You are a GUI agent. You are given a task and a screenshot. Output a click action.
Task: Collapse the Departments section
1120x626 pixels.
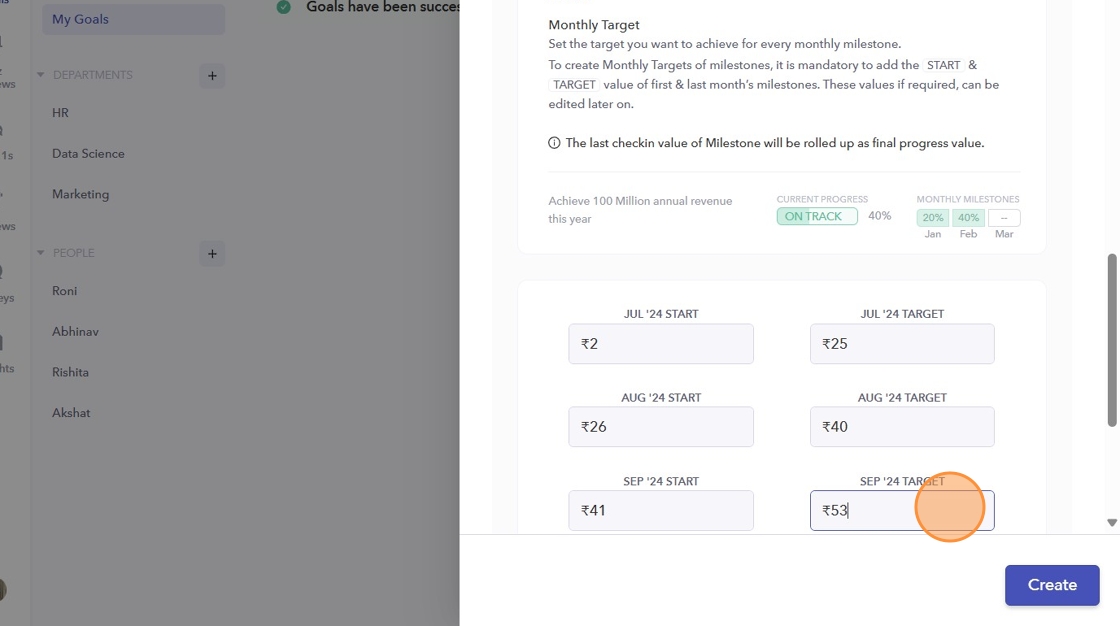click(41, 75)
